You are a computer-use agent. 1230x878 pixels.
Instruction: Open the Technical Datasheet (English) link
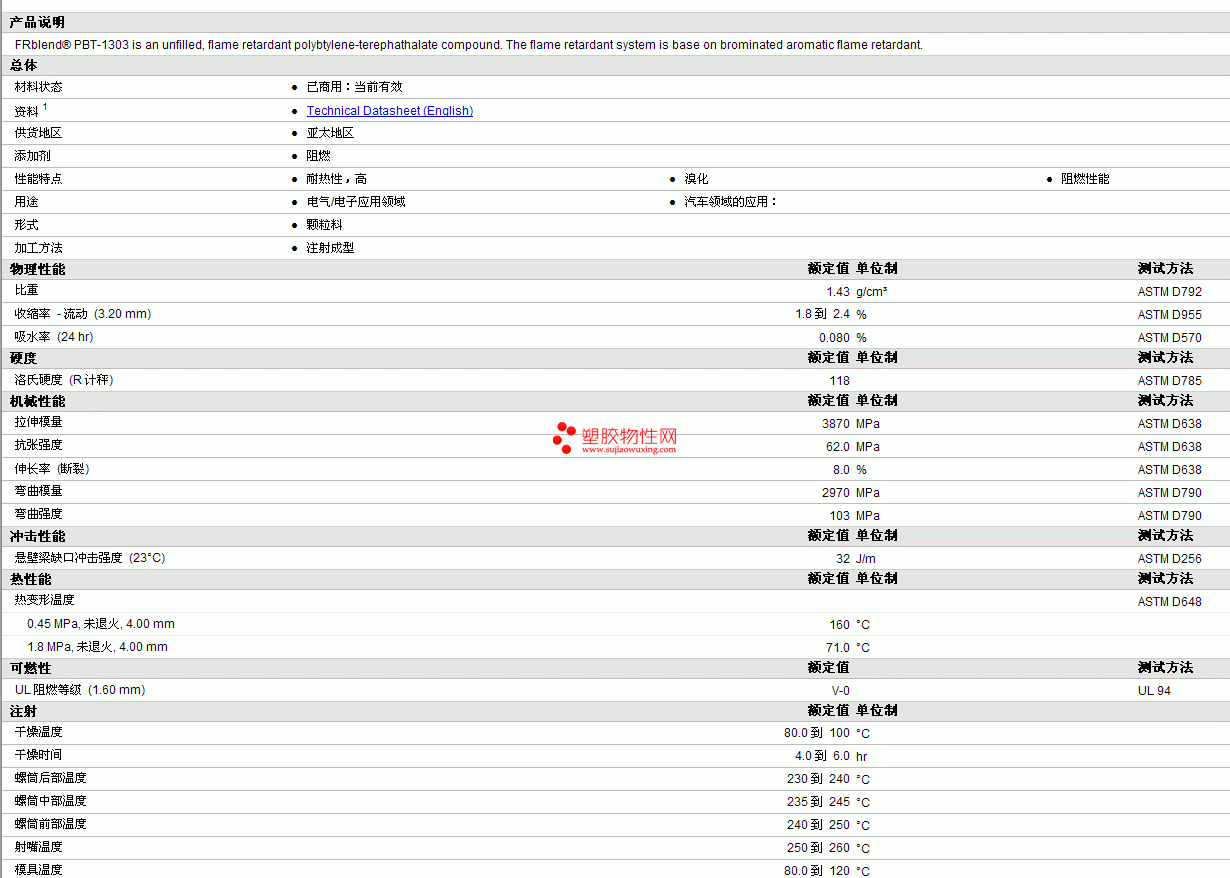point(390,111)
